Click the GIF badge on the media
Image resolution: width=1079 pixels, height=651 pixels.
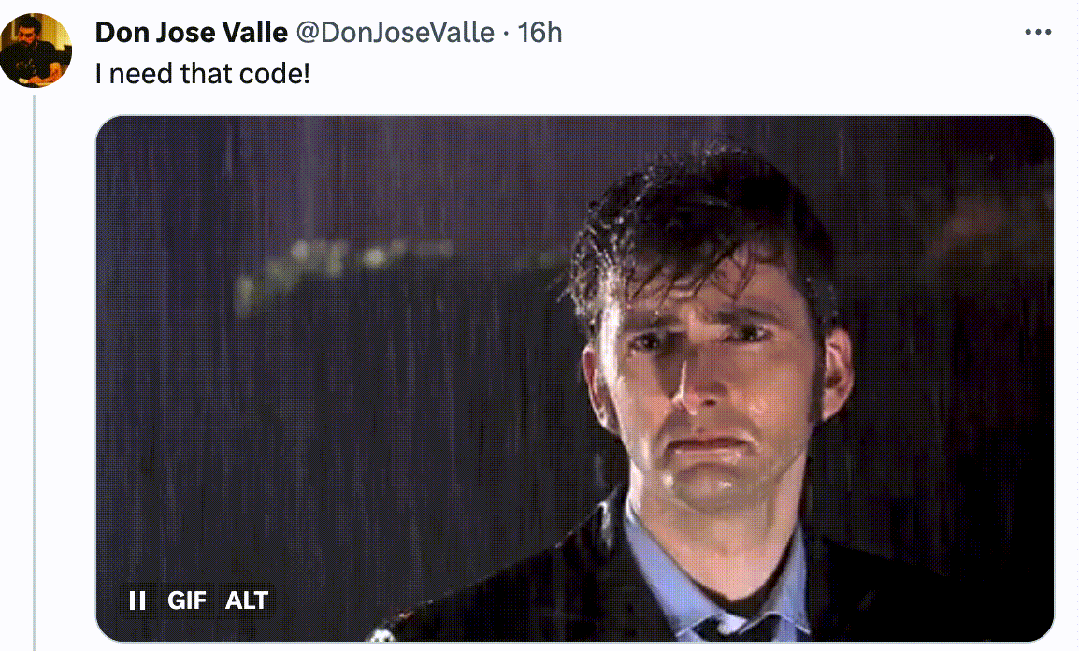click(x=186, y=601)
